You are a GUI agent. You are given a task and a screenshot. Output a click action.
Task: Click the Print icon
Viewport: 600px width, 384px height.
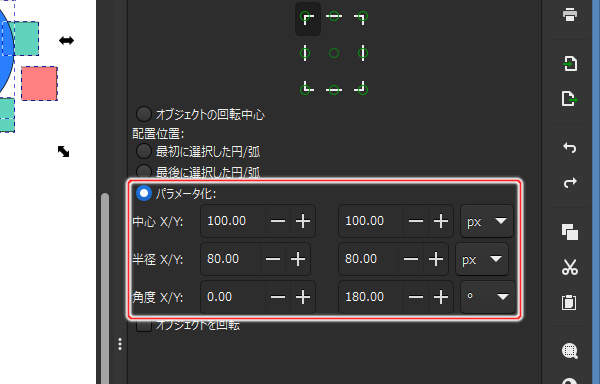point(570,15)
